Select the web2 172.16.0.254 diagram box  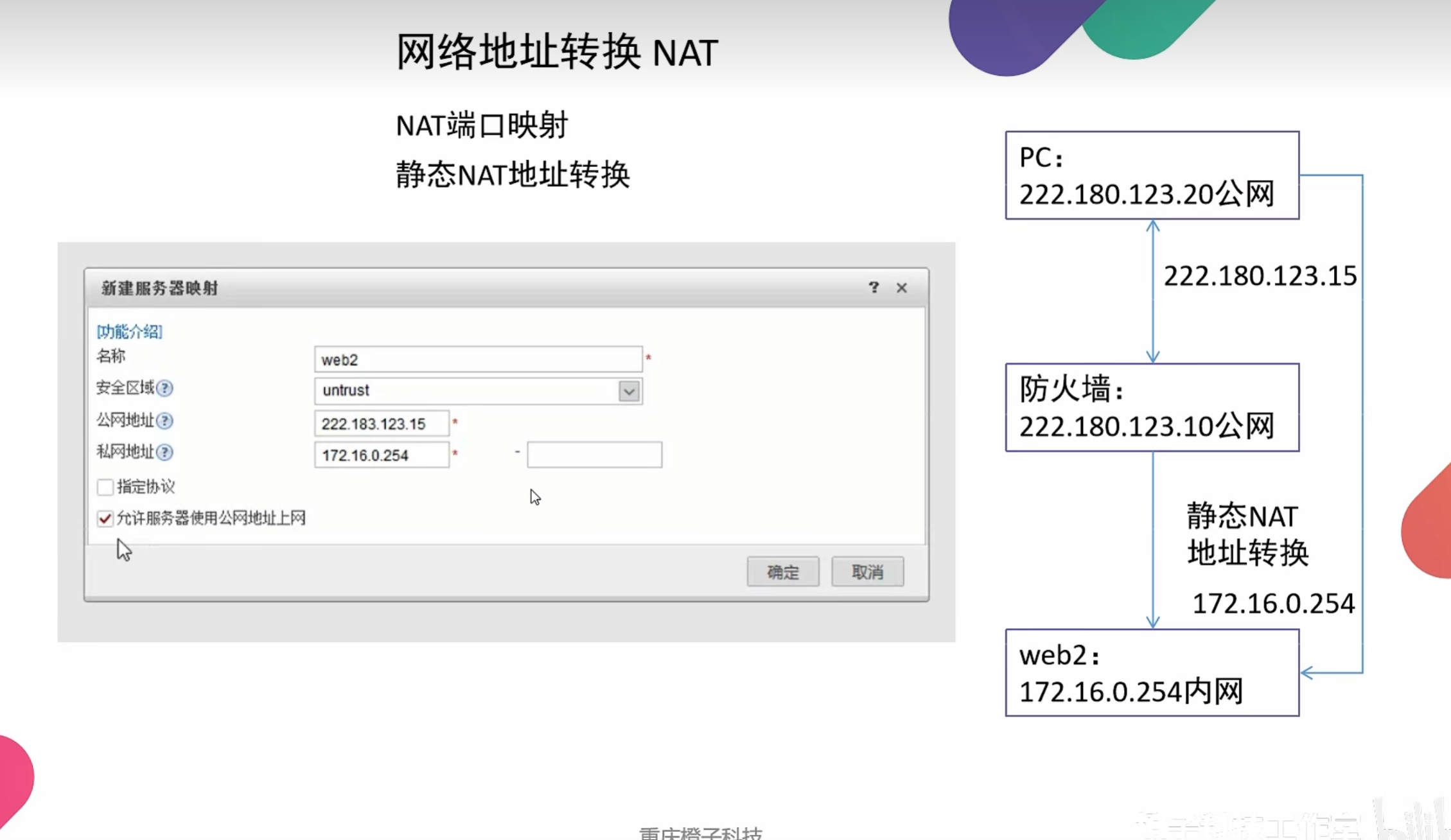pos(1152,672)
